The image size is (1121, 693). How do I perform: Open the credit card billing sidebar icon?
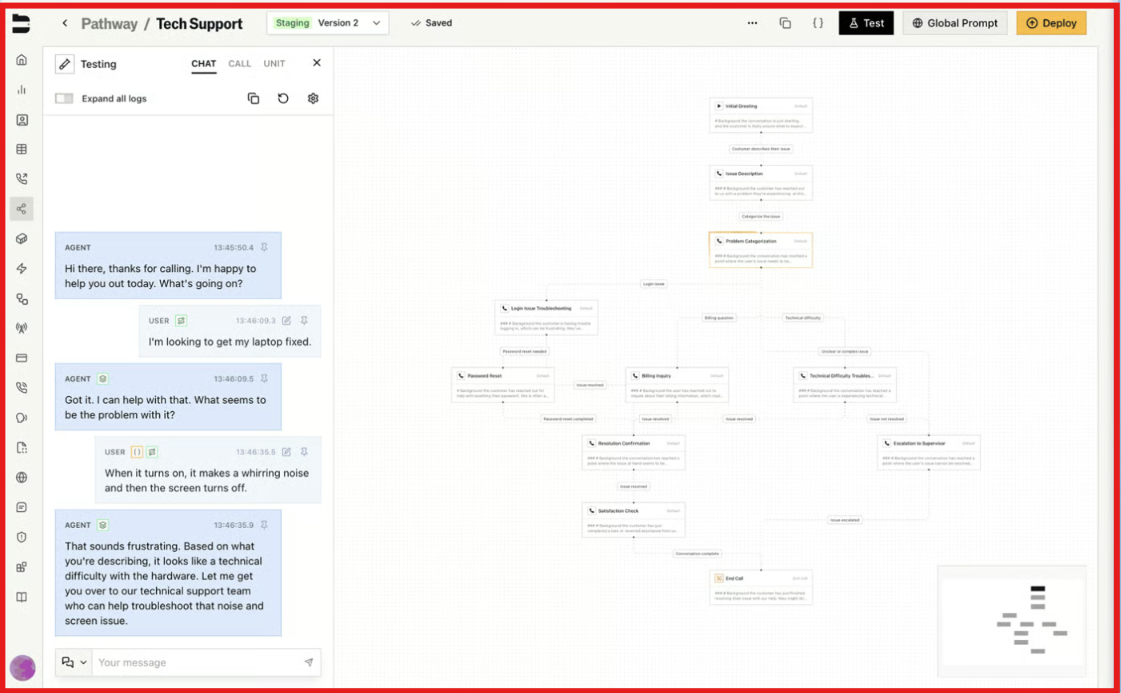[x=21, y=358]
